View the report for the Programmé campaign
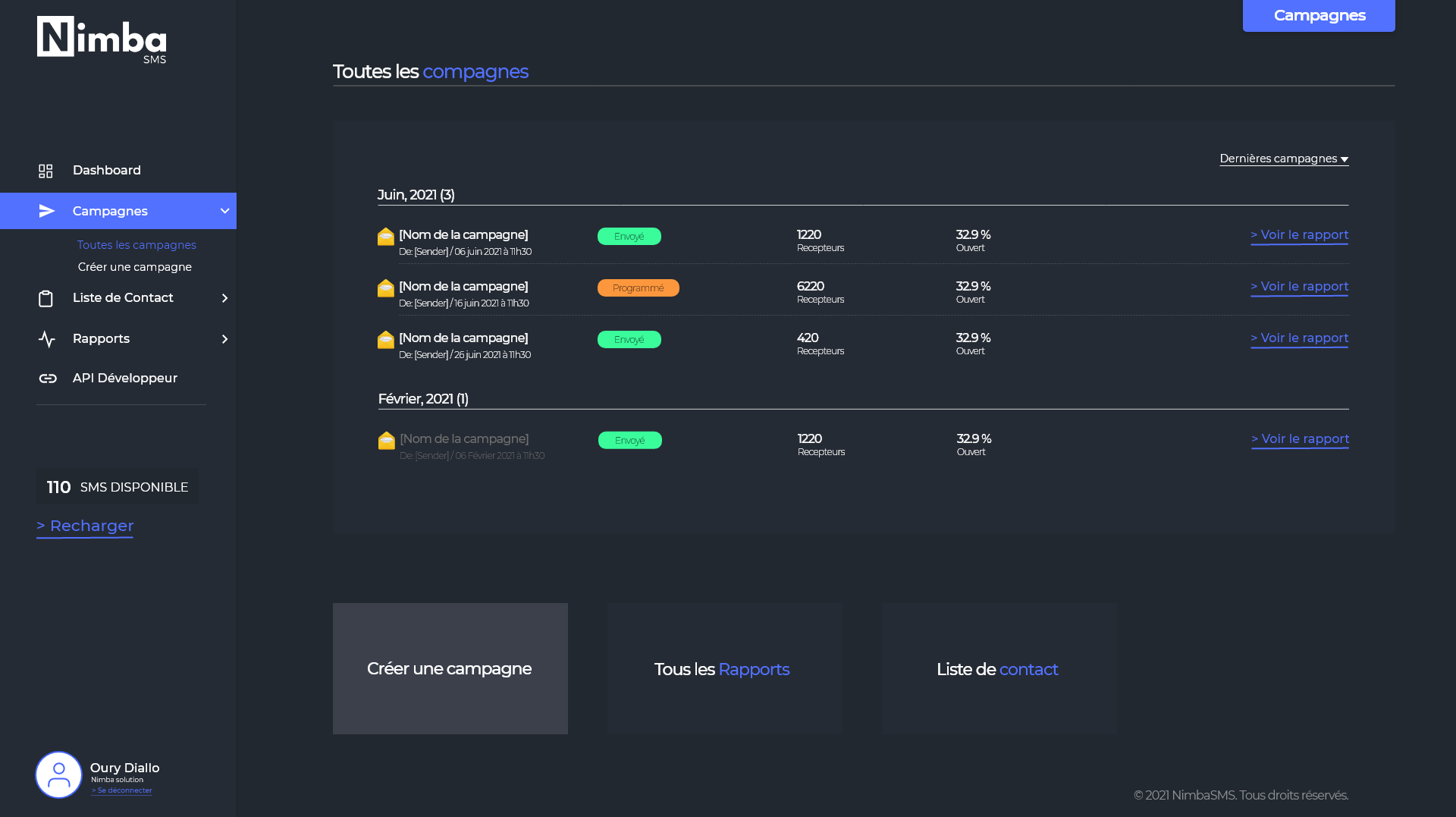The width and height of the screenshot is (1456, 817). (1299, 287)
